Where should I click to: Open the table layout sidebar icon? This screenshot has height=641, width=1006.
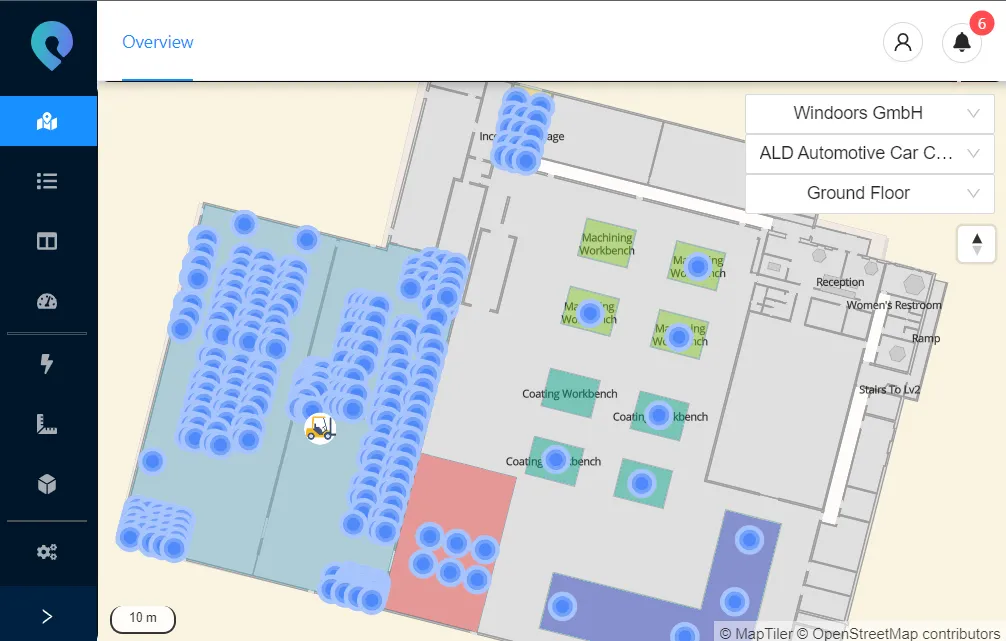click(x=47, y=241)
